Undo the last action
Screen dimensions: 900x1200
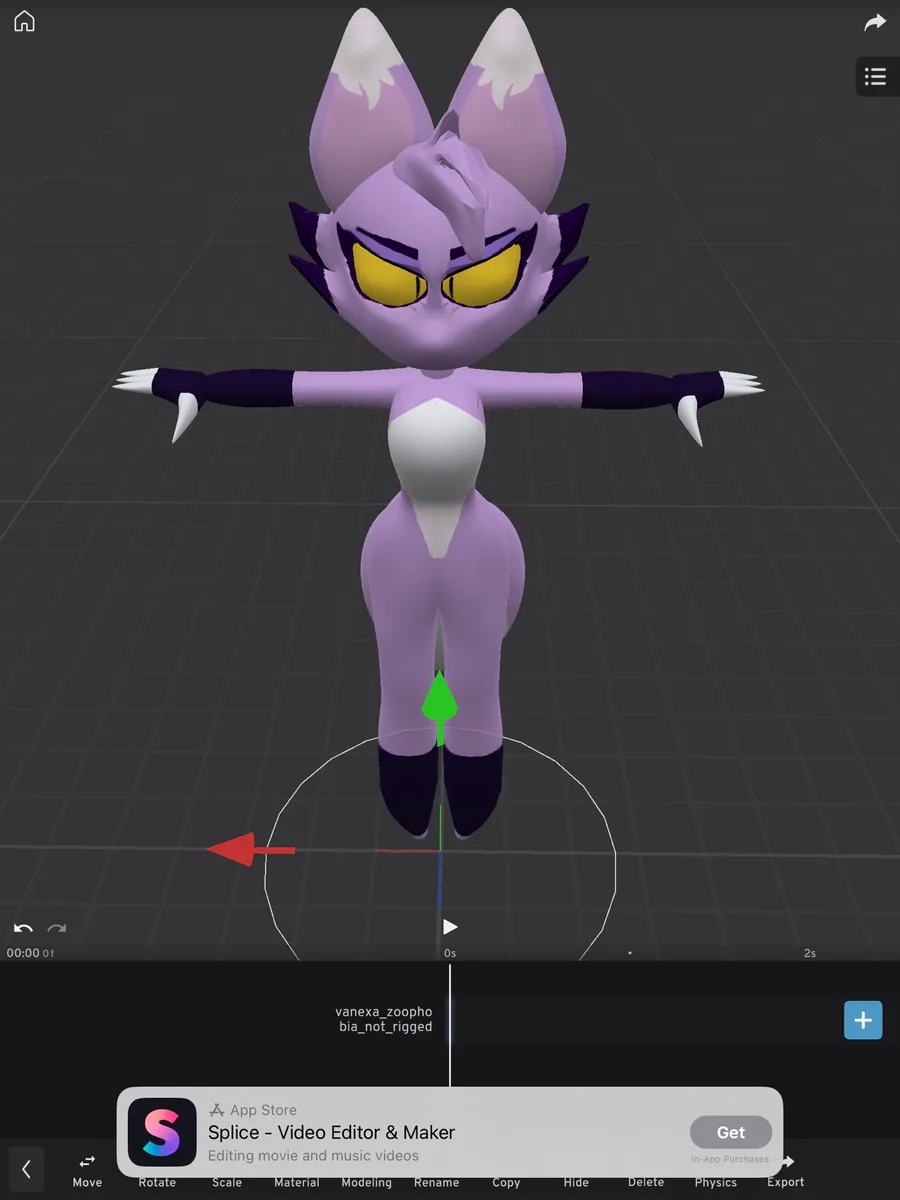click(23, 929)
